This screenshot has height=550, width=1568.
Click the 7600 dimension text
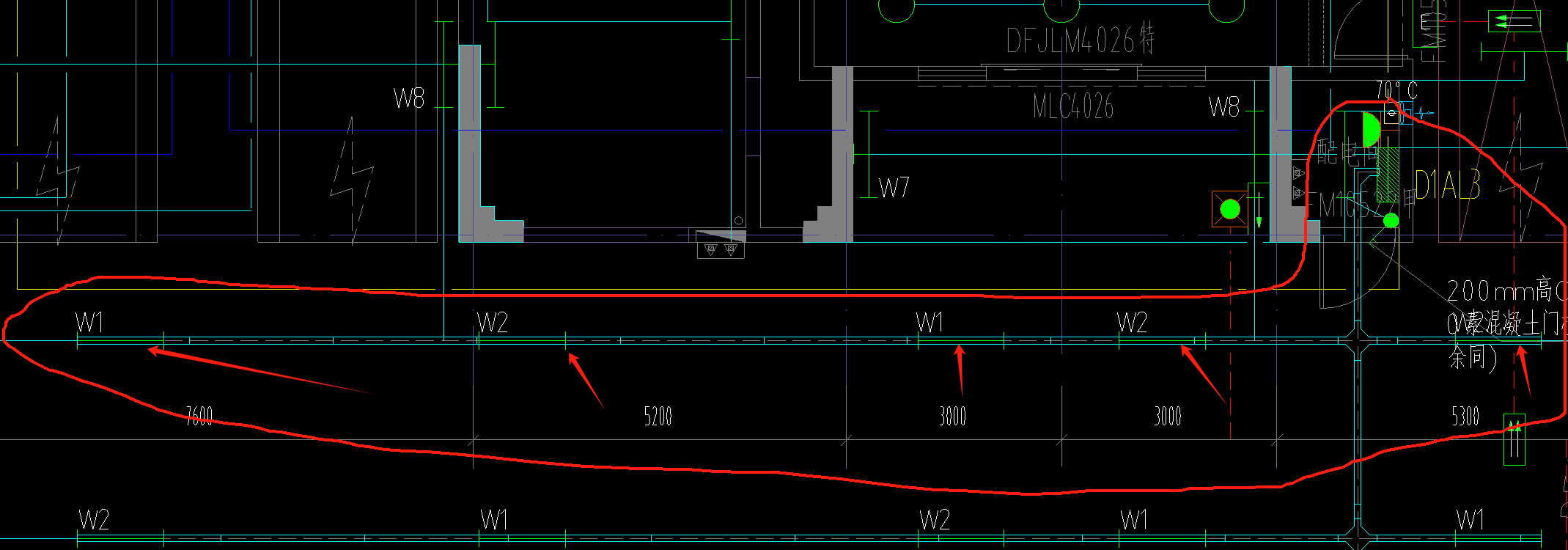coord(199,417)
